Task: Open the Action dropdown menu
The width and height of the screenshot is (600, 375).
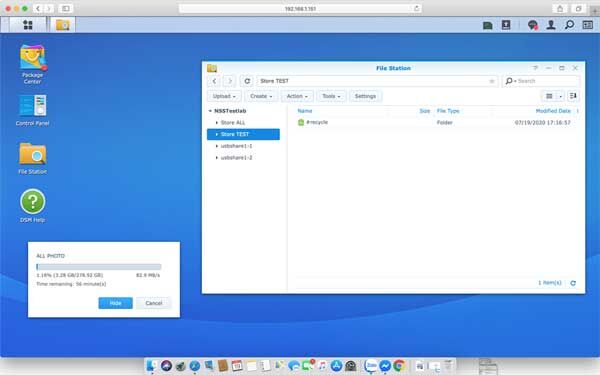Action: coord(297,96)
